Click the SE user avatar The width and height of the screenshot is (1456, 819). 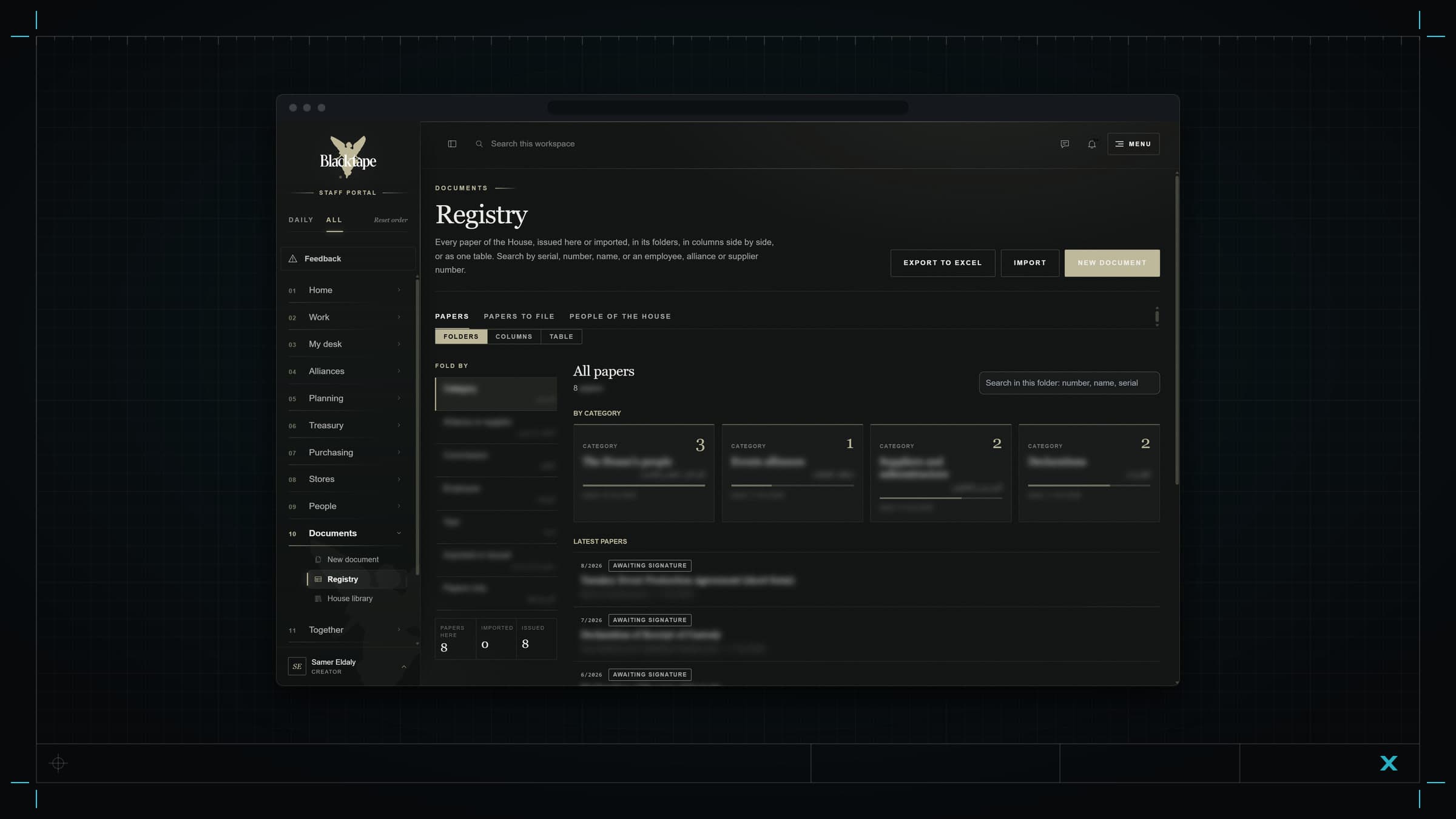pyautogui.click(x=297, y=666)
